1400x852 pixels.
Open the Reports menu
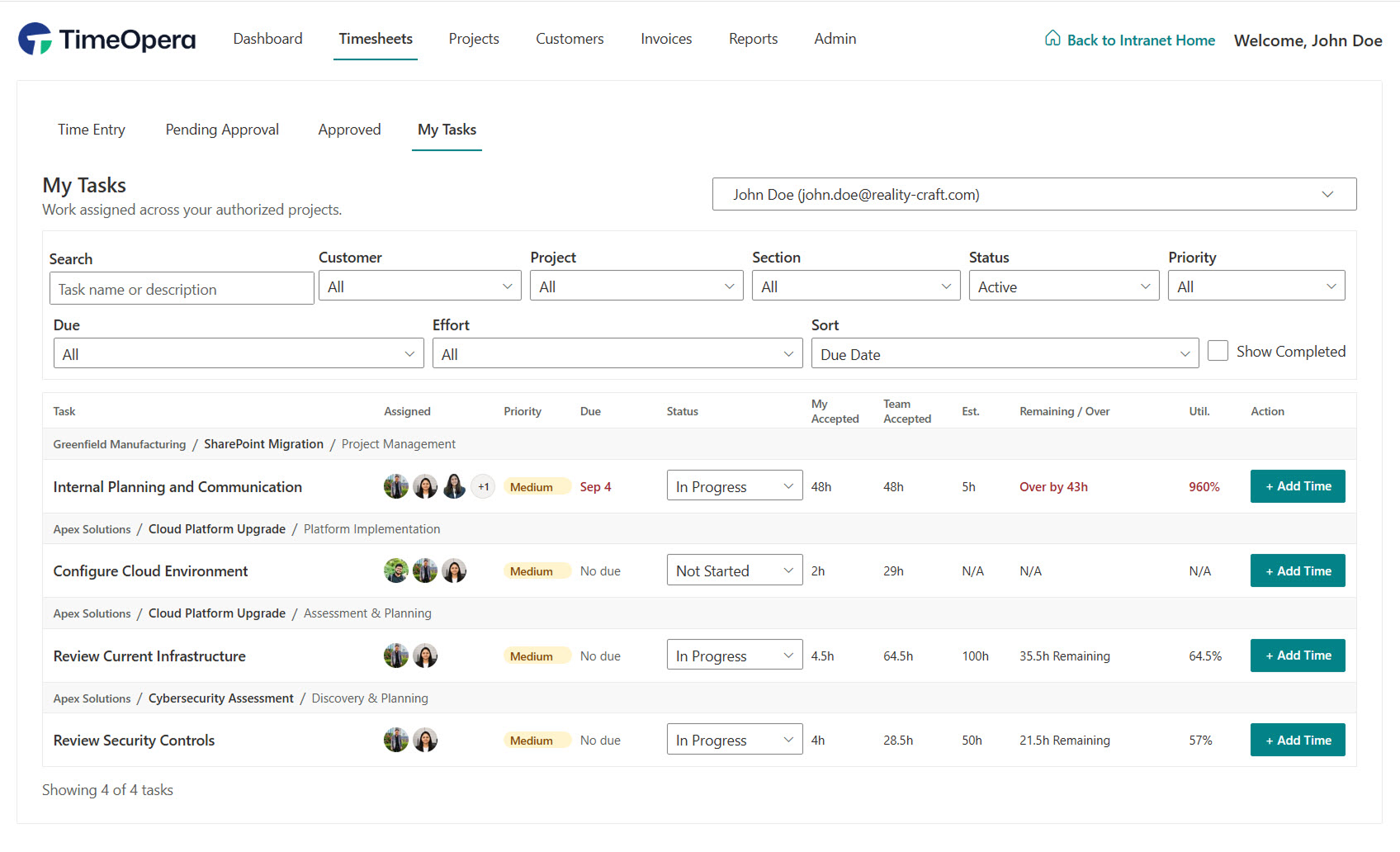(x=753, y=39)
